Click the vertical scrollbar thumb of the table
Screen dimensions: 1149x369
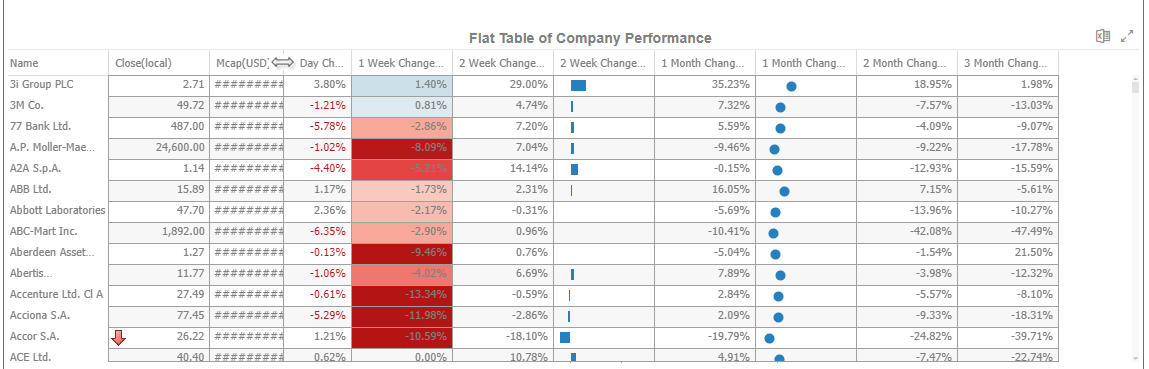pyautogui.click(x=1136, y=89)
